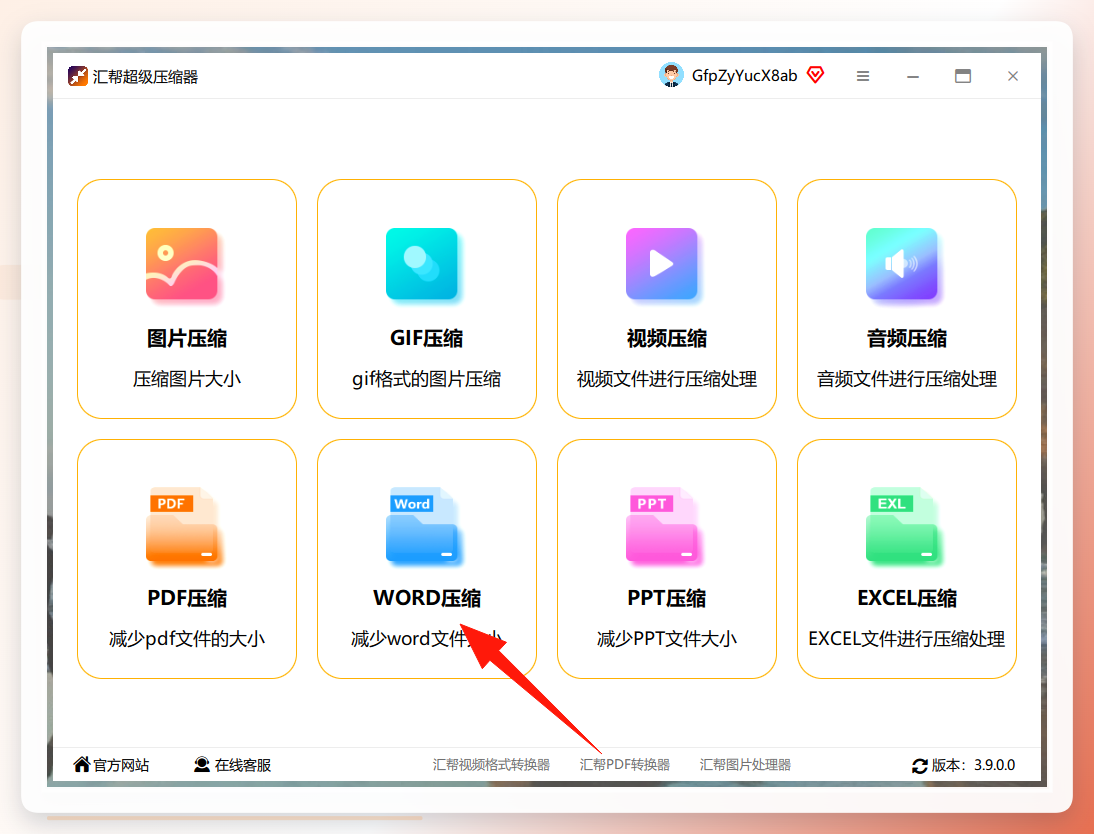
Task: Click the username GfpZyYucX8ab
Action: 744,75
